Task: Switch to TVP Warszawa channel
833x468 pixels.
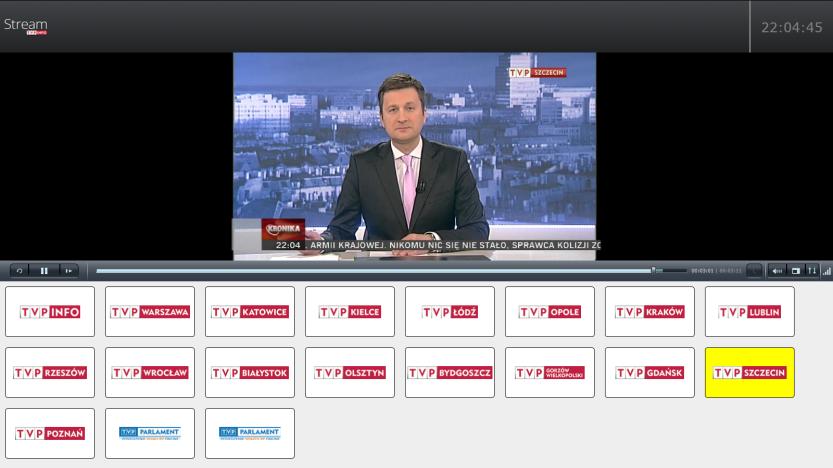Action: 150,312
